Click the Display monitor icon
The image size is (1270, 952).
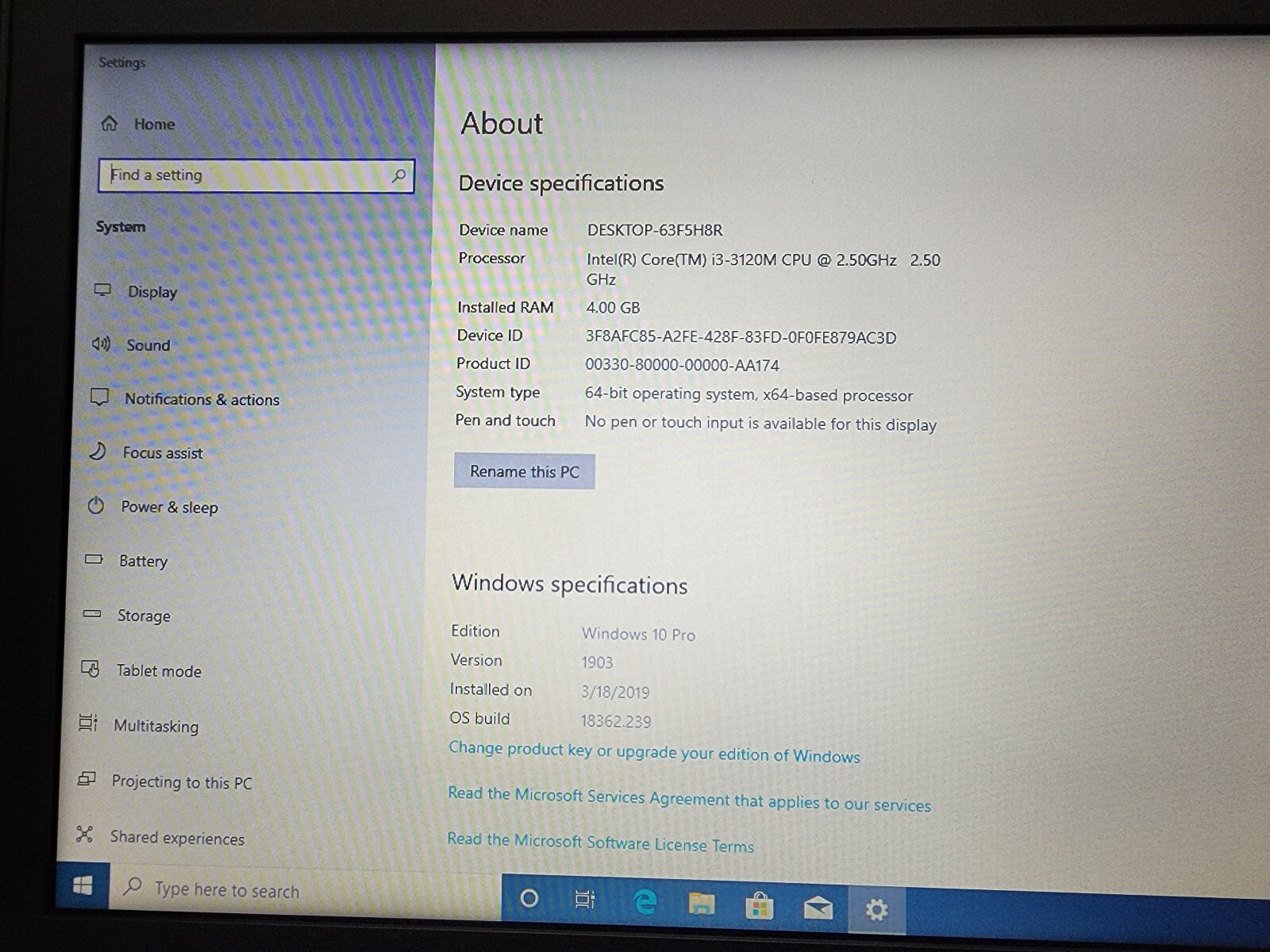[x=102, y=290]
